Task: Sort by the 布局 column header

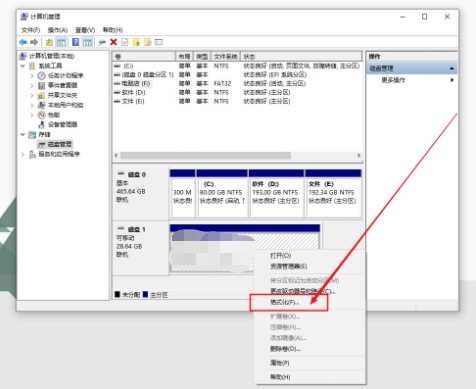Action: (185, 56)
